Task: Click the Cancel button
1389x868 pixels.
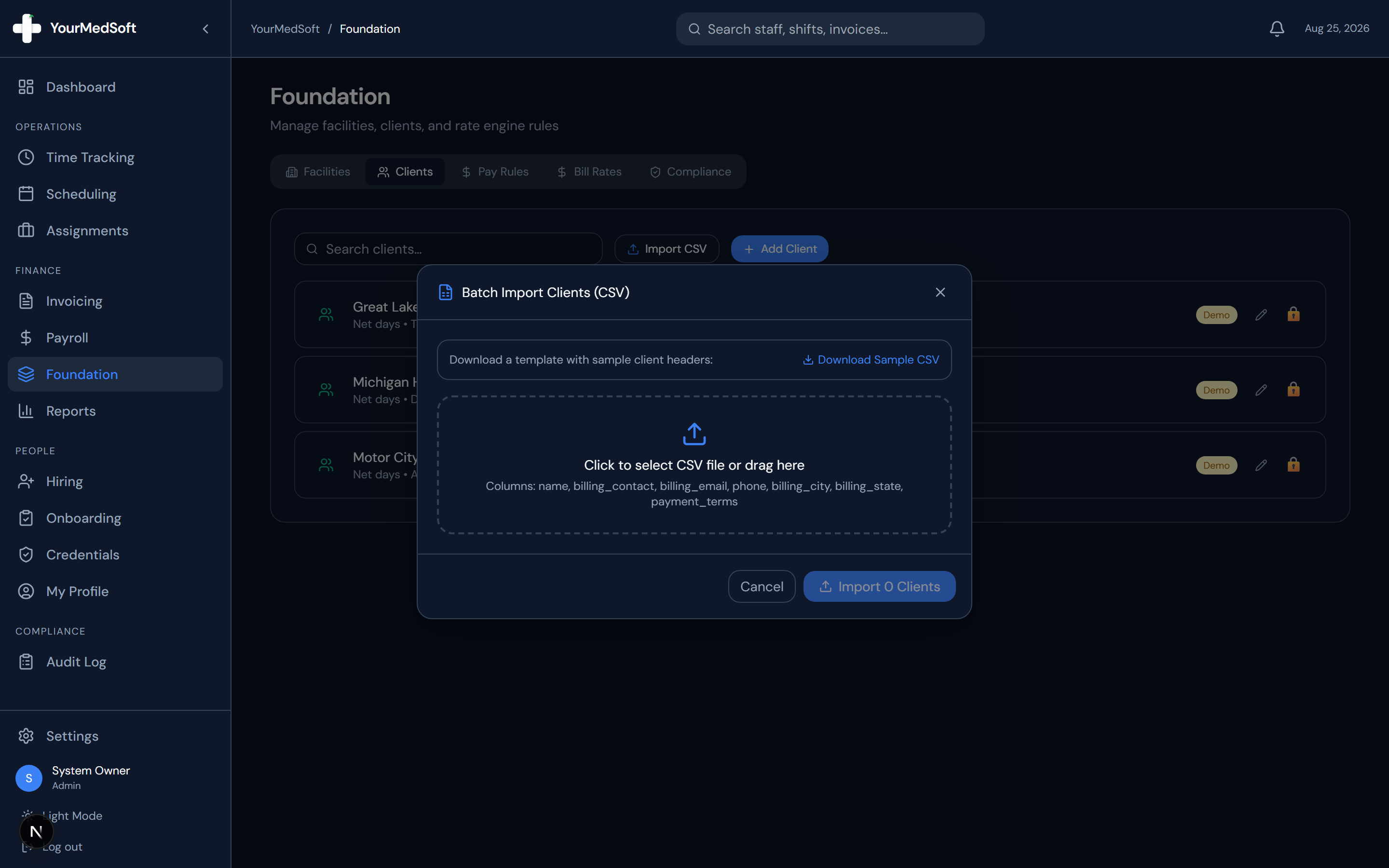Action: click(x=762, y=586)
